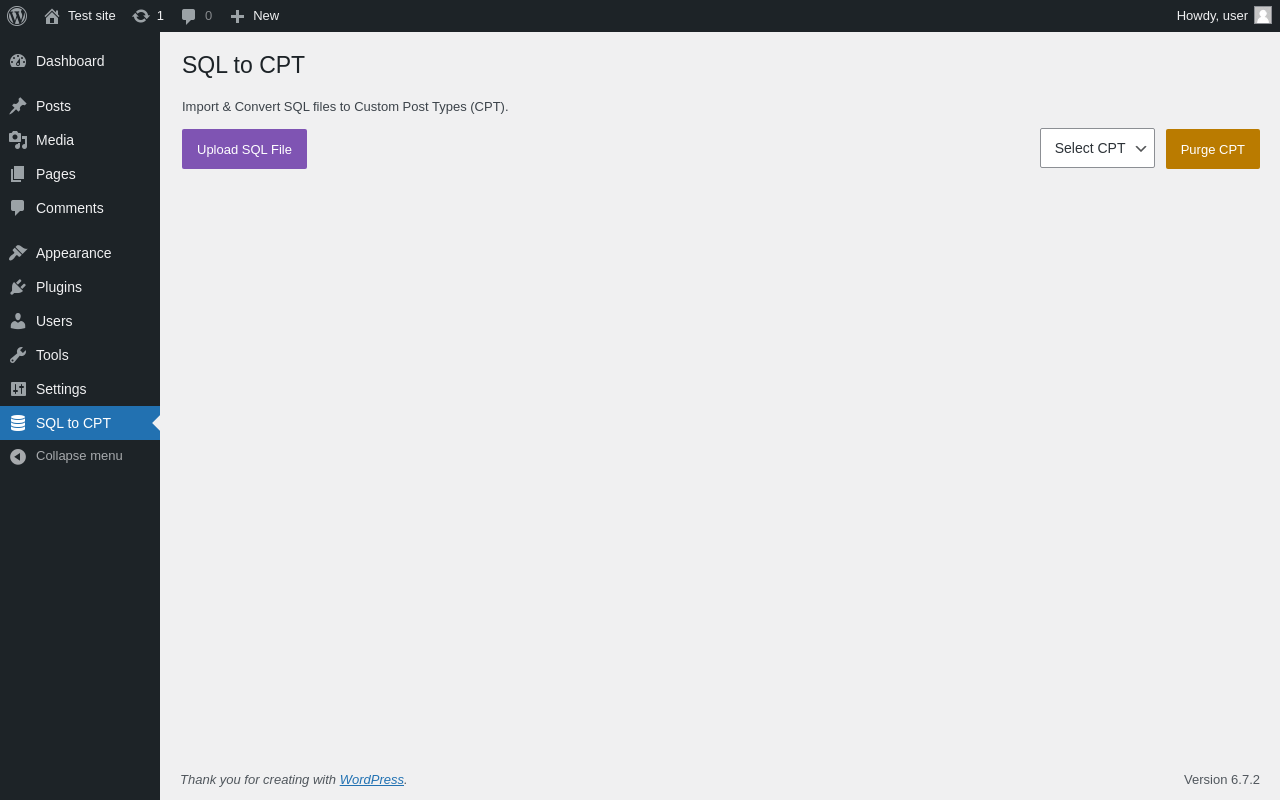Open the Appearance menu item
This screenshot has height=800, width=1280.
point(80,253)
